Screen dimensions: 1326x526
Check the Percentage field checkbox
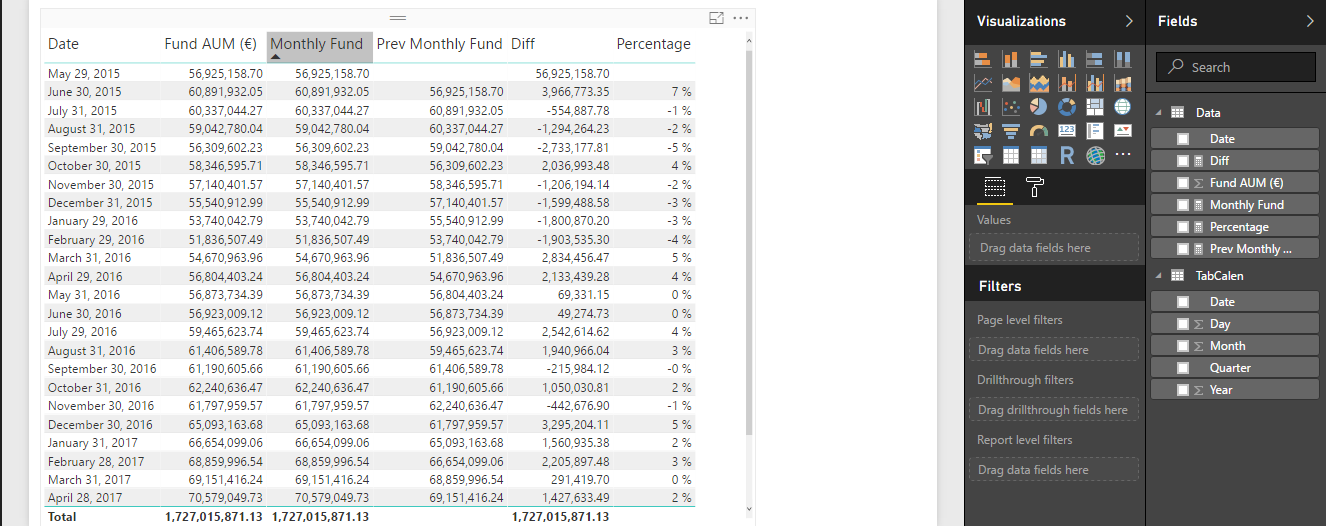[x=1184, y=227]
